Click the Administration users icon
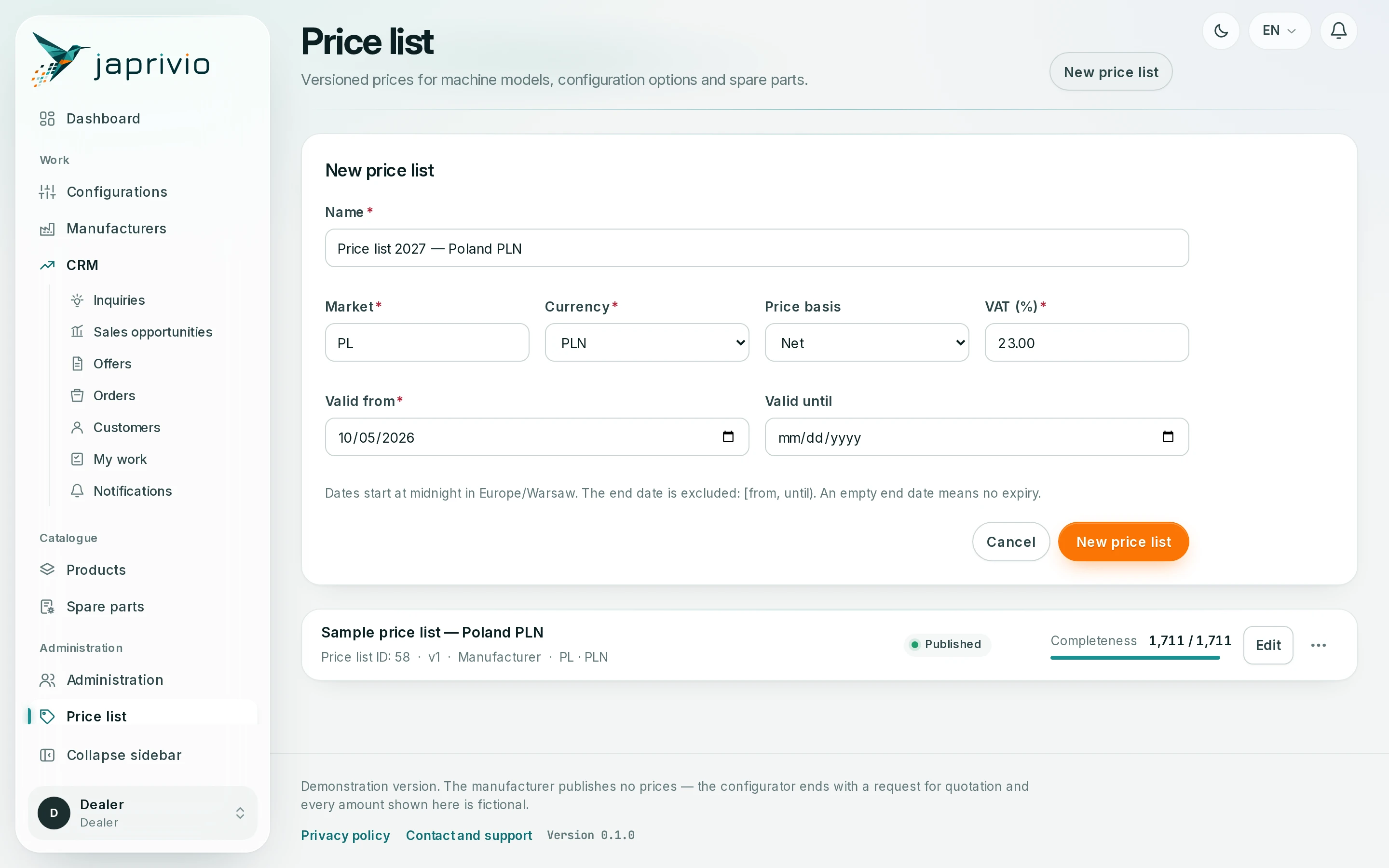Screen dimensions: 1389x868 click(x=47, y=680)
